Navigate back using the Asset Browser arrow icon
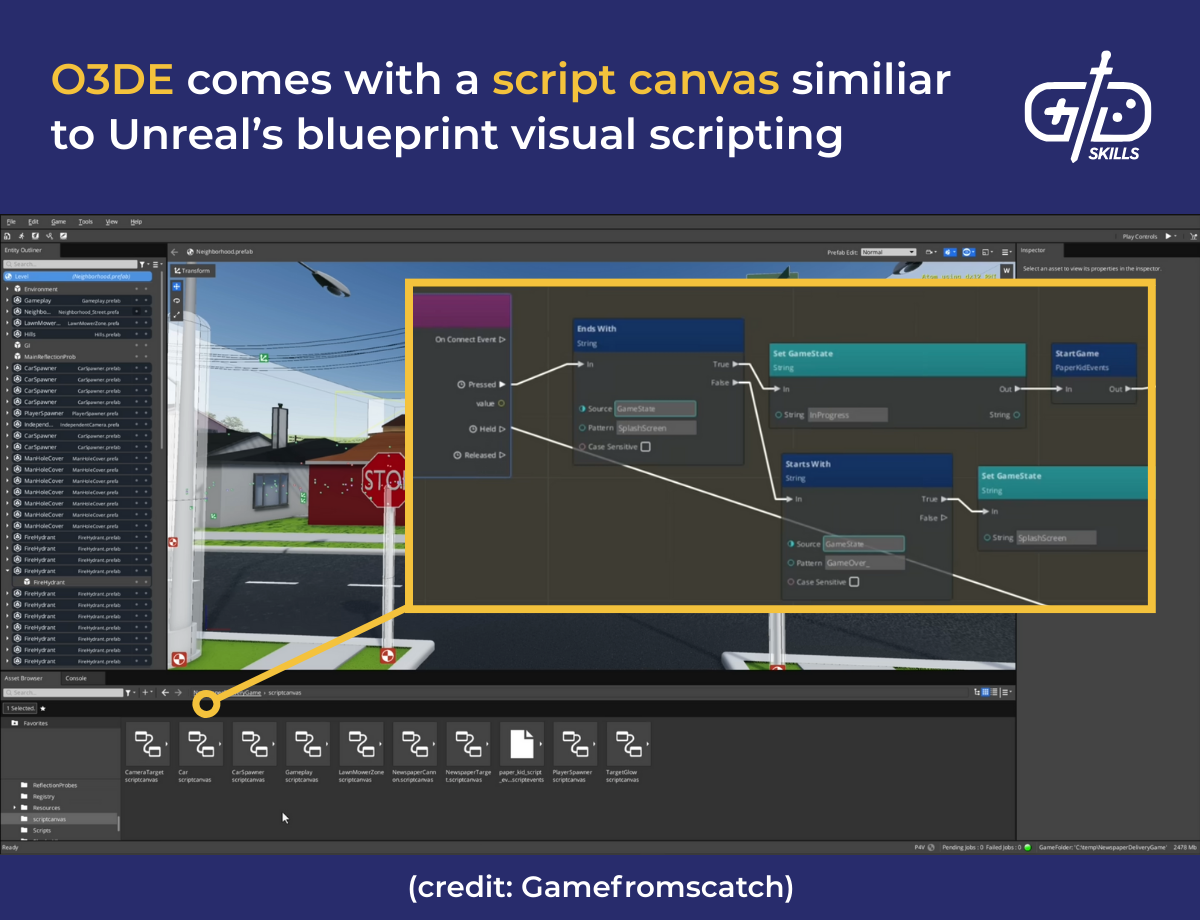Image resolution: width=1200 pixels, height=920 pixels. pyautogui.click(x=164, y=692)
